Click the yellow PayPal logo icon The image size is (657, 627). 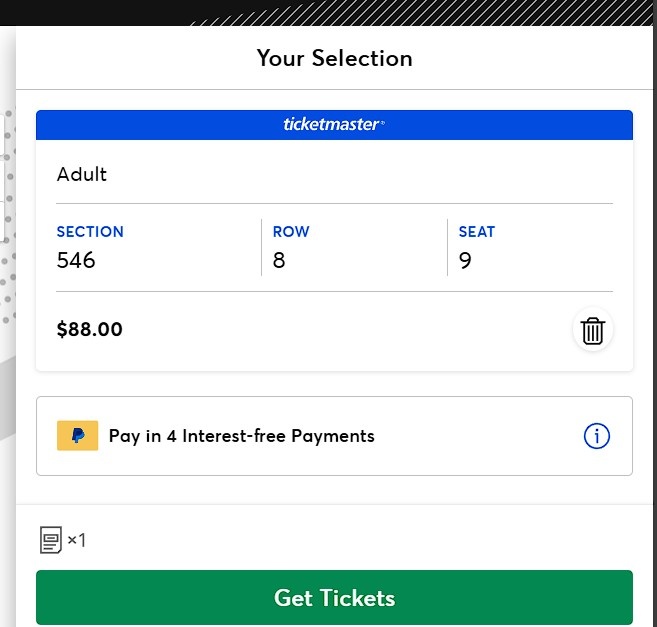(x=78, y=436)
